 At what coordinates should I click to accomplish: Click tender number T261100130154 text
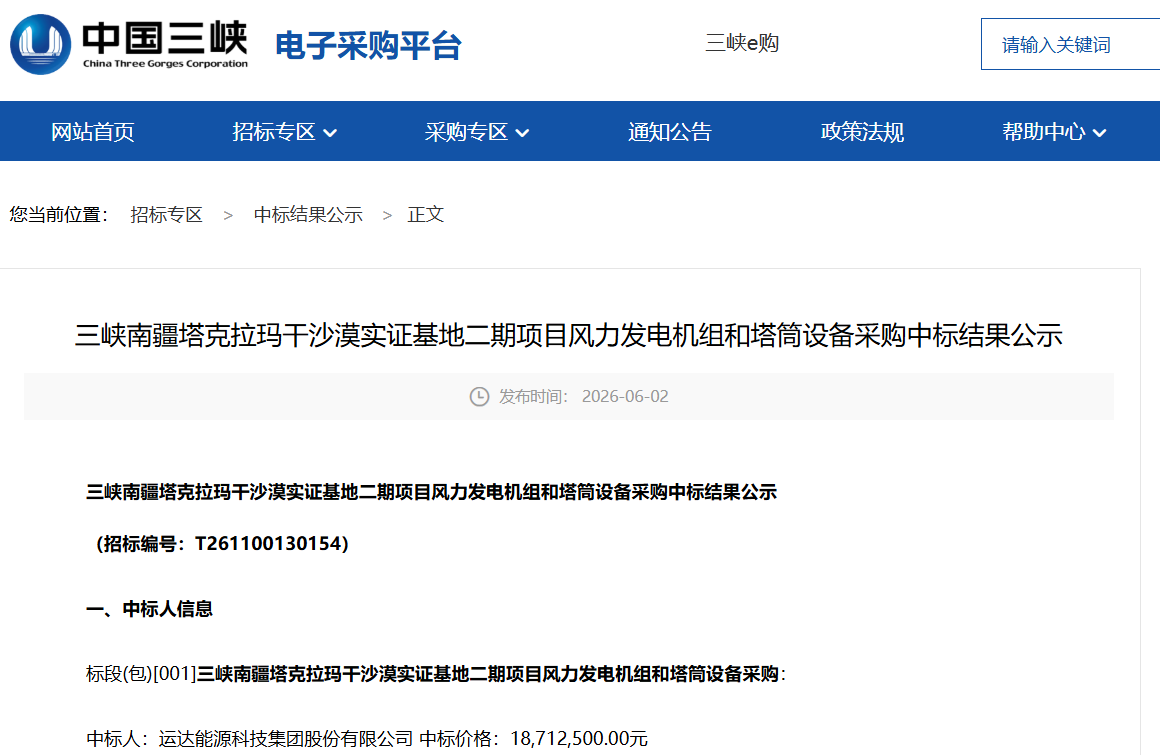pos(268,544)
